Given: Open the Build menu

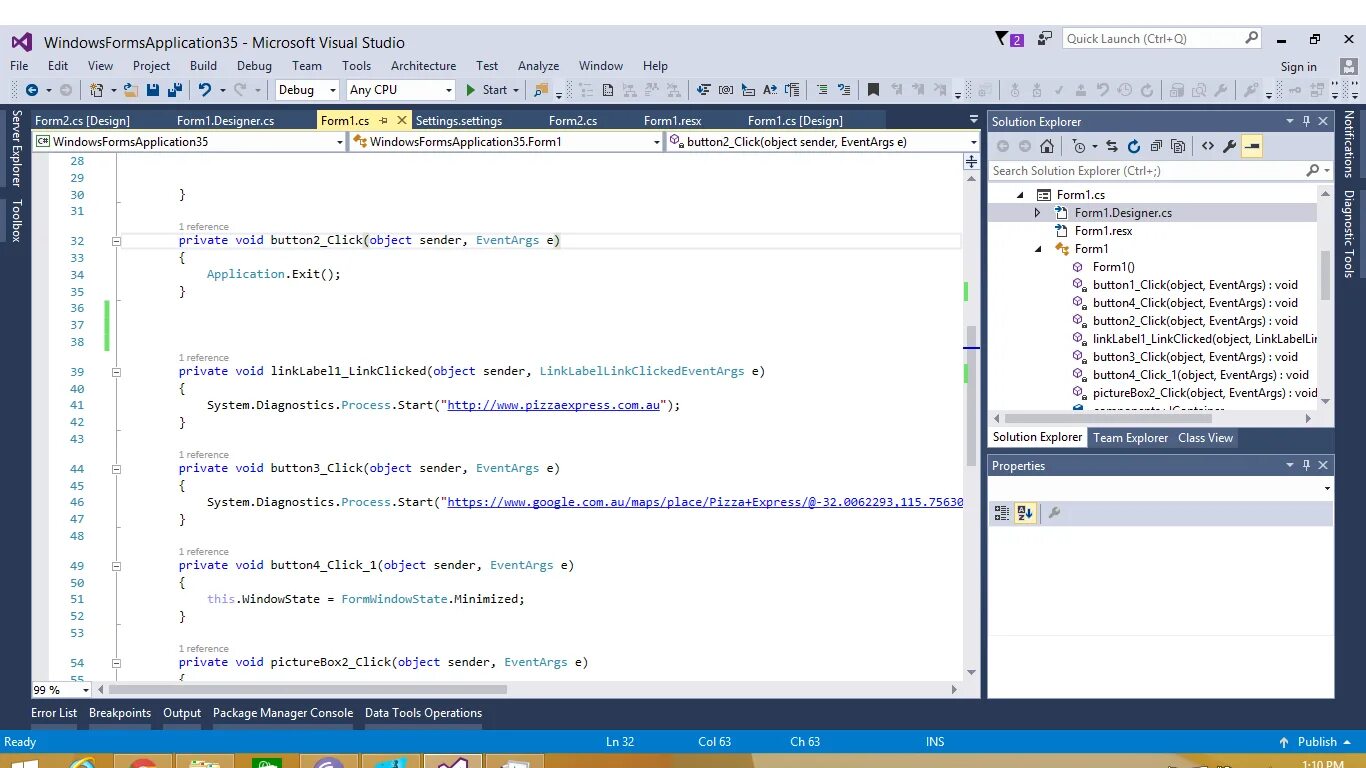Looking at the screenshot, I should [203, 66].
